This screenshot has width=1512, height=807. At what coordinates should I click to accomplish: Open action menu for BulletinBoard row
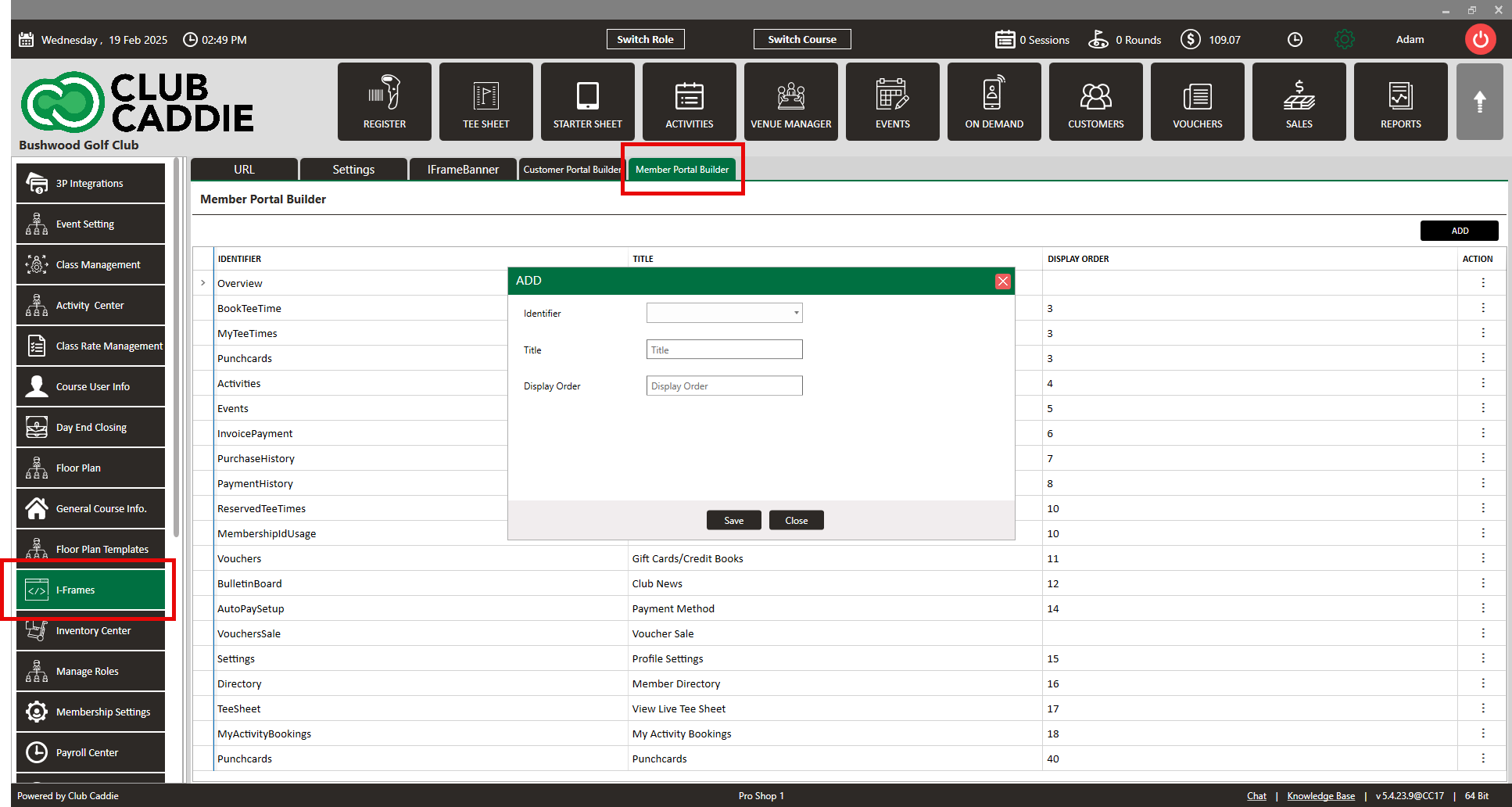point(1483,583)
